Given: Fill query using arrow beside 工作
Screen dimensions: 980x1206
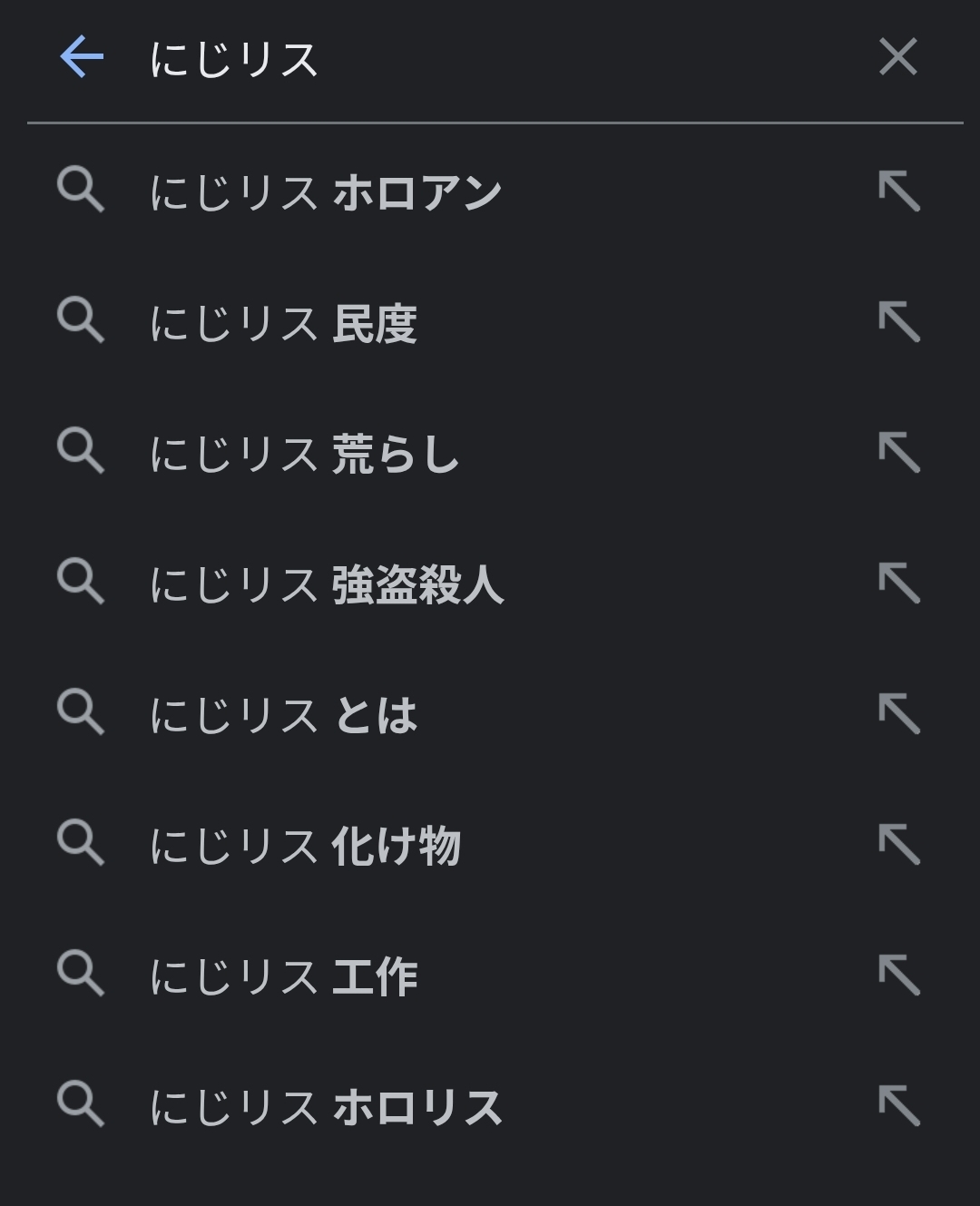Looking at the screenshot, I should [x=899, y=976].
